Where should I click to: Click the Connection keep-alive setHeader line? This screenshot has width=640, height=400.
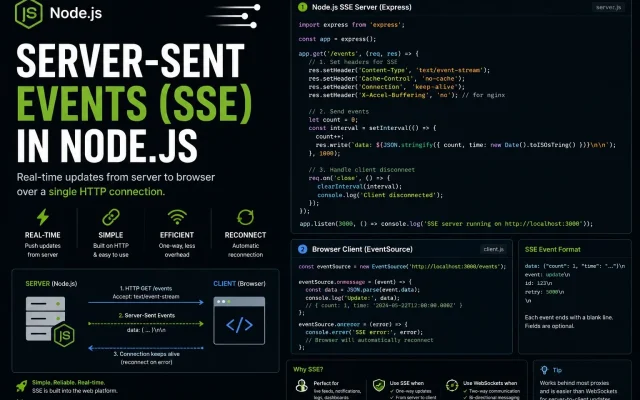[x=387, y=87]
